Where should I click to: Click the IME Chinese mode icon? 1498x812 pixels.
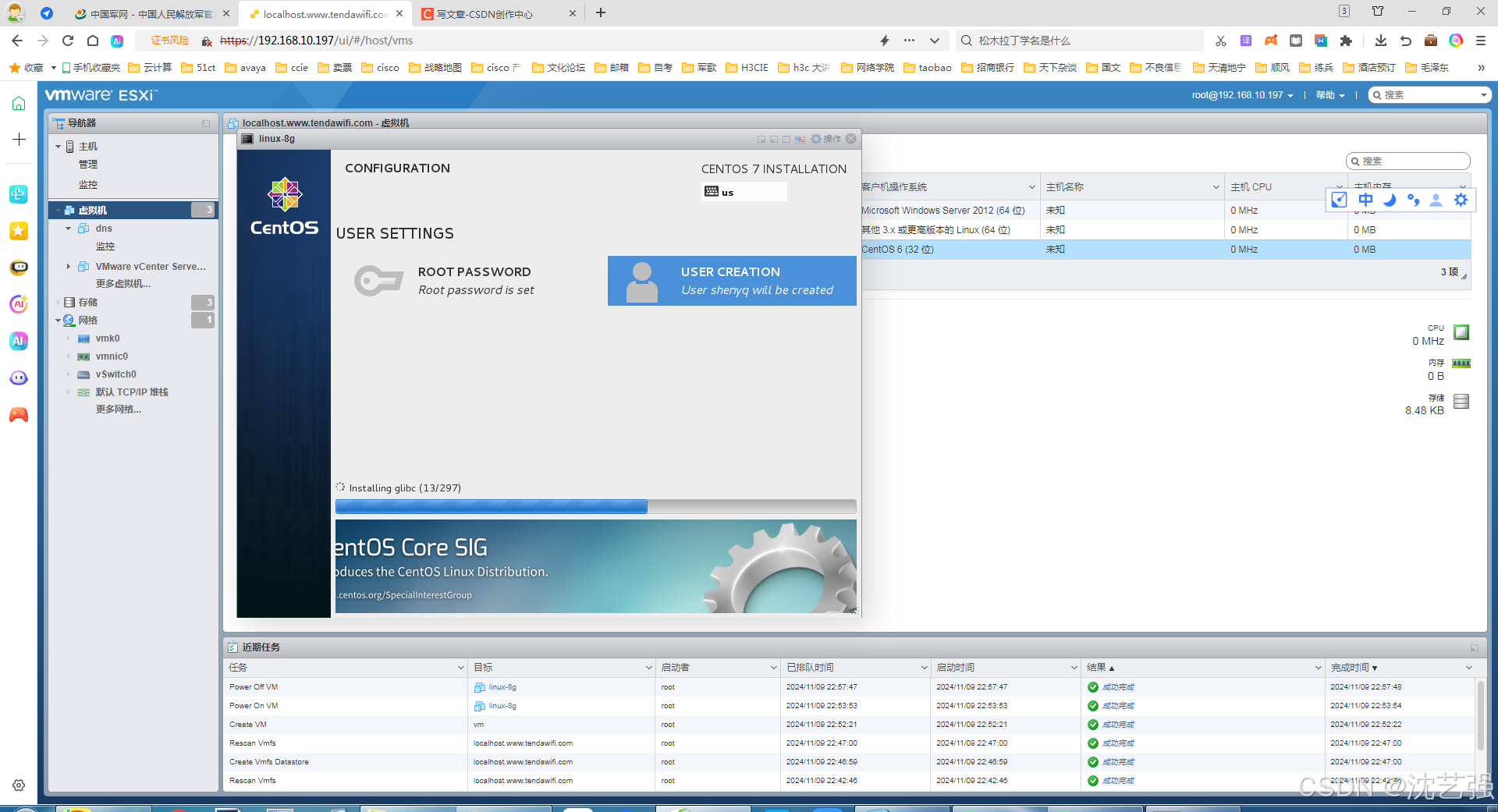coord(1365,200)
